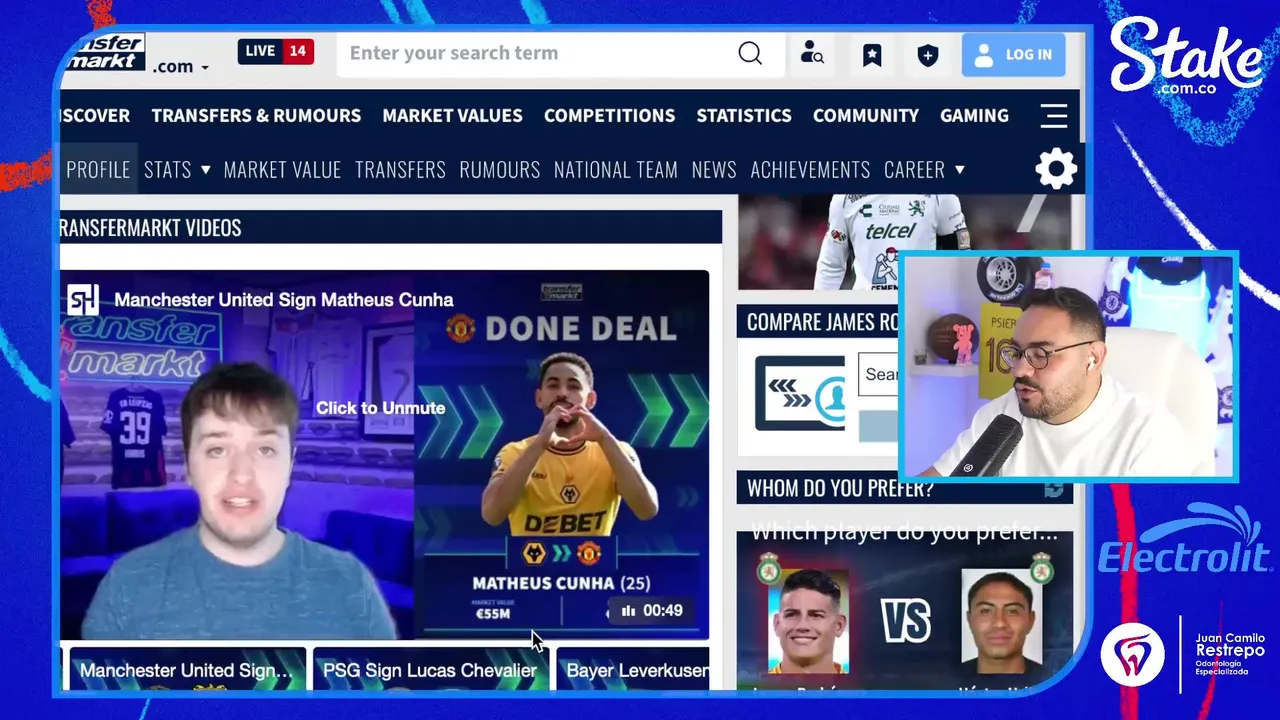Select the PROFILE tab

[97, 169]
